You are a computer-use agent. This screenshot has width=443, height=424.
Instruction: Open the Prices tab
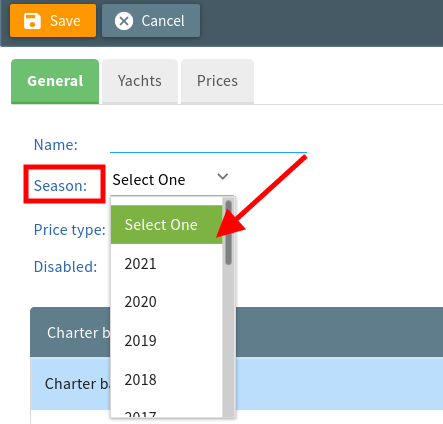click(x=217, y=81)
